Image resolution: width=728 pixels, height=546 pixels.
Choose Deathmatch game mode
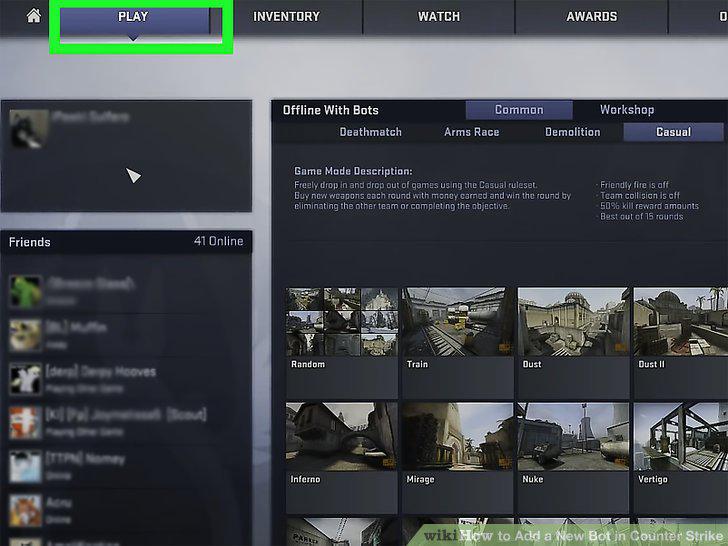click(x=370, y=132)
